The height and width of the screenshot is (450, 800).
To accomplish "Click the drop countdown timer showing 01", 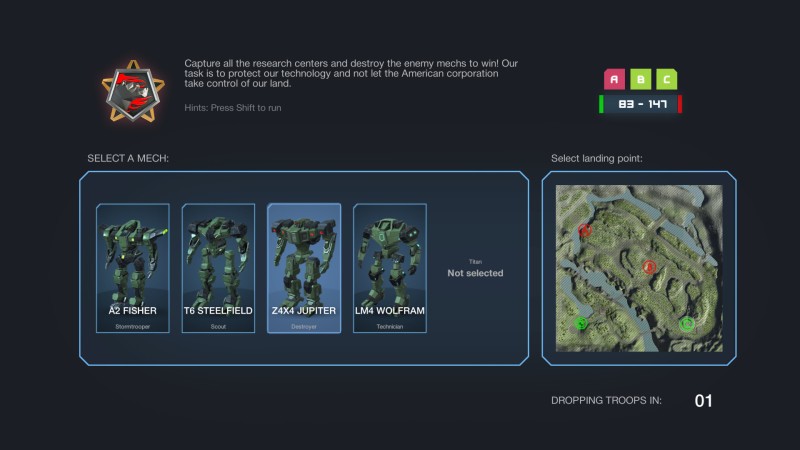I will coord(704,401).
